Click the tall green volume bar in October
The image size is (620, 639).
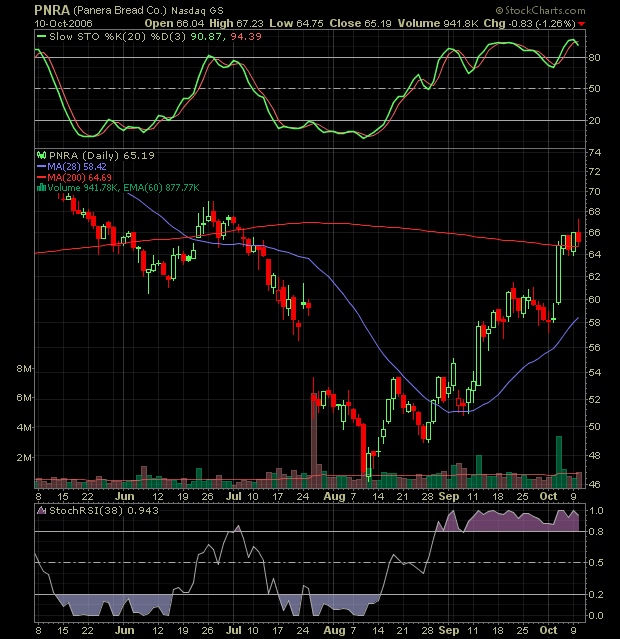click(x=559, y=462)
